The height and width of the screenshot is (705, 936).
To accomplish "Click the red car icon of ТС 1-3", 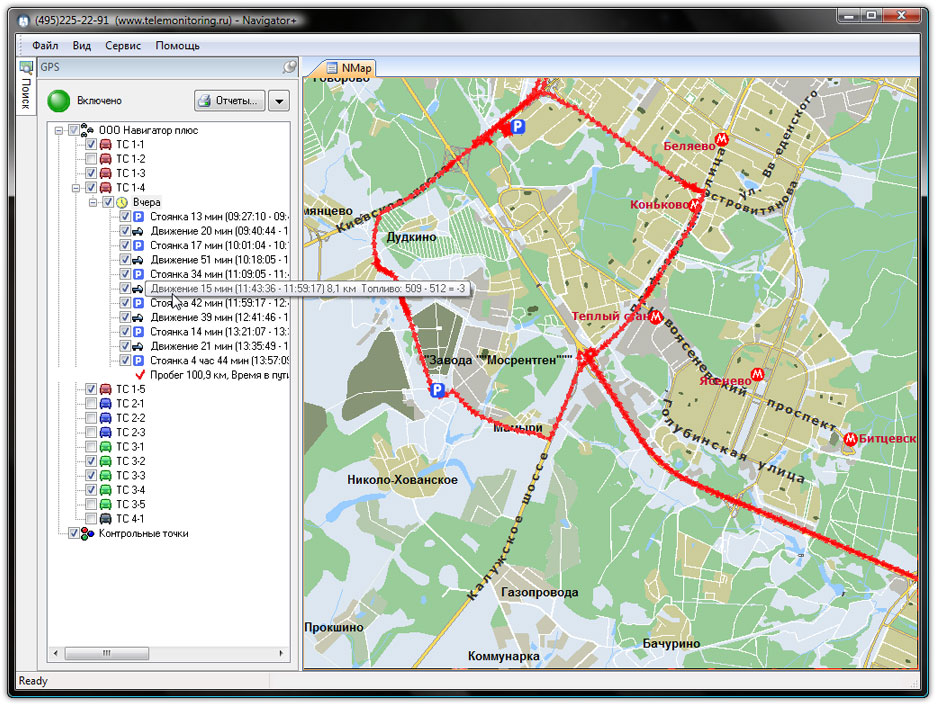I will tap(106, 173).
